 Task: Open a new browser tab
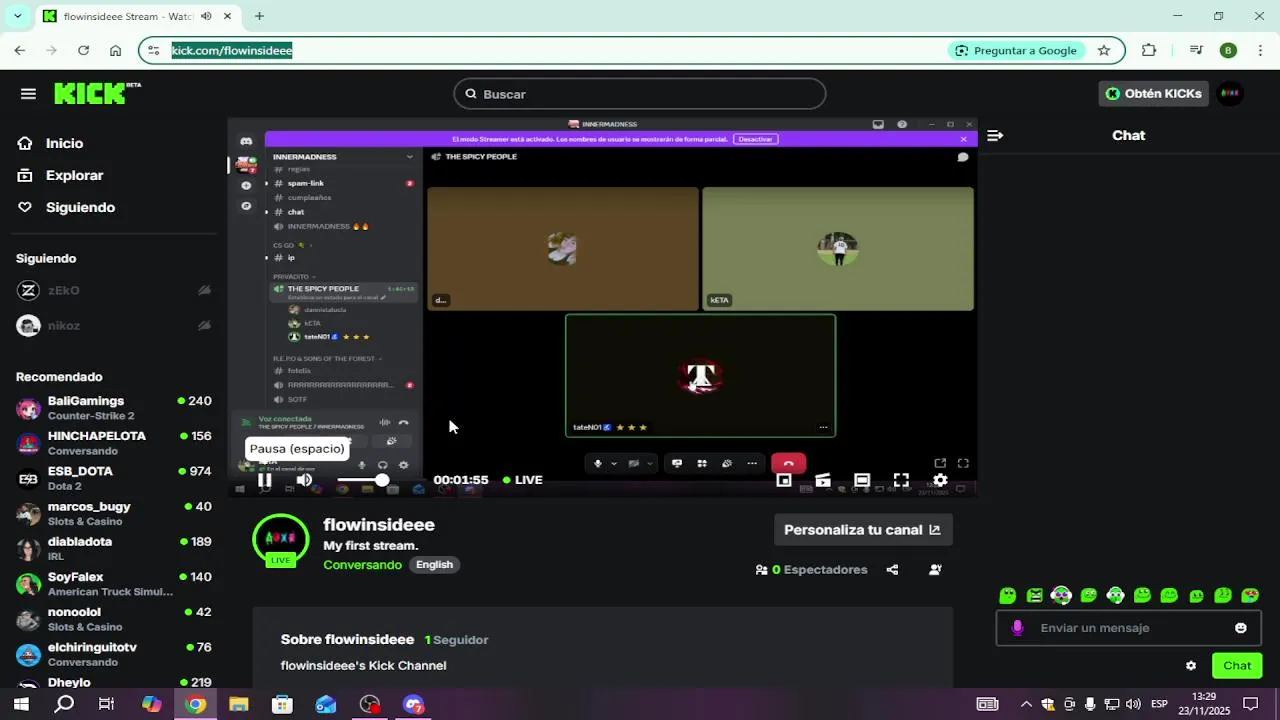click(x=259, y=16)
